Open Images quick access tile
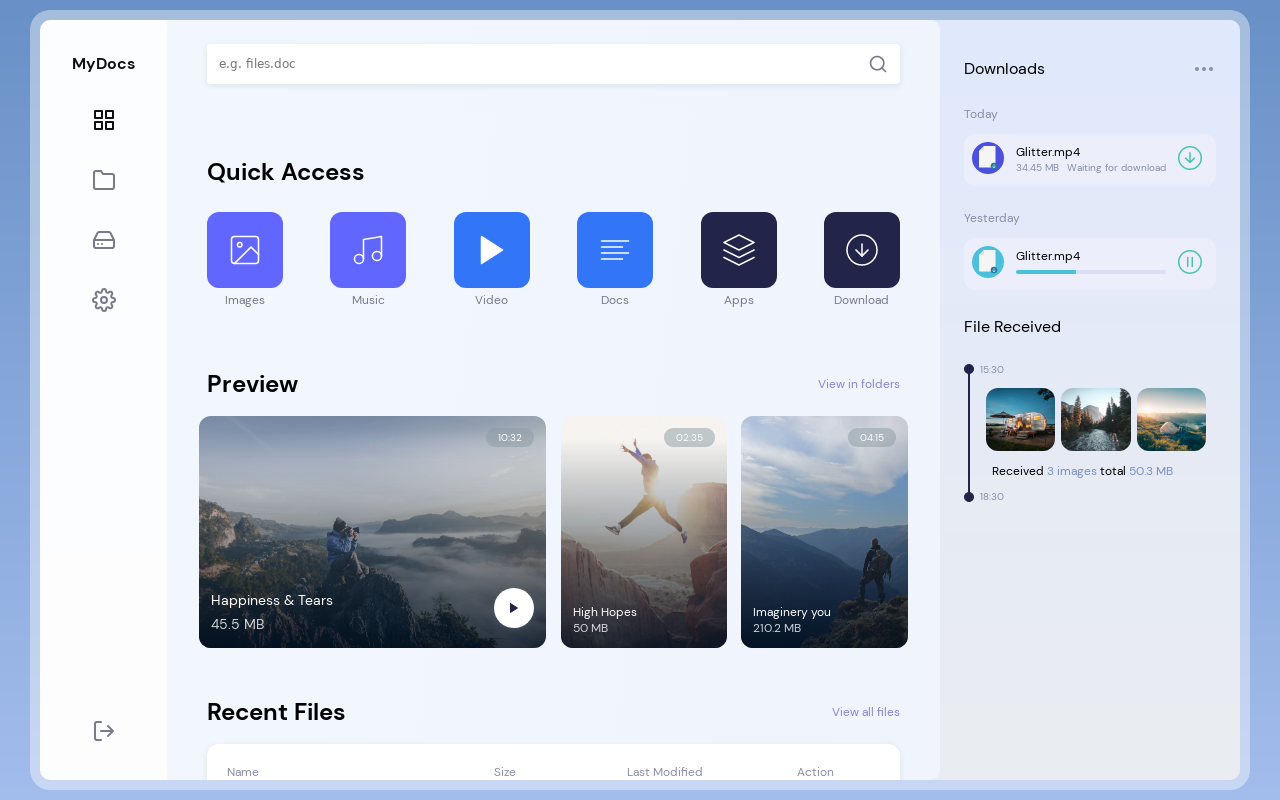 tap(245, 250)
